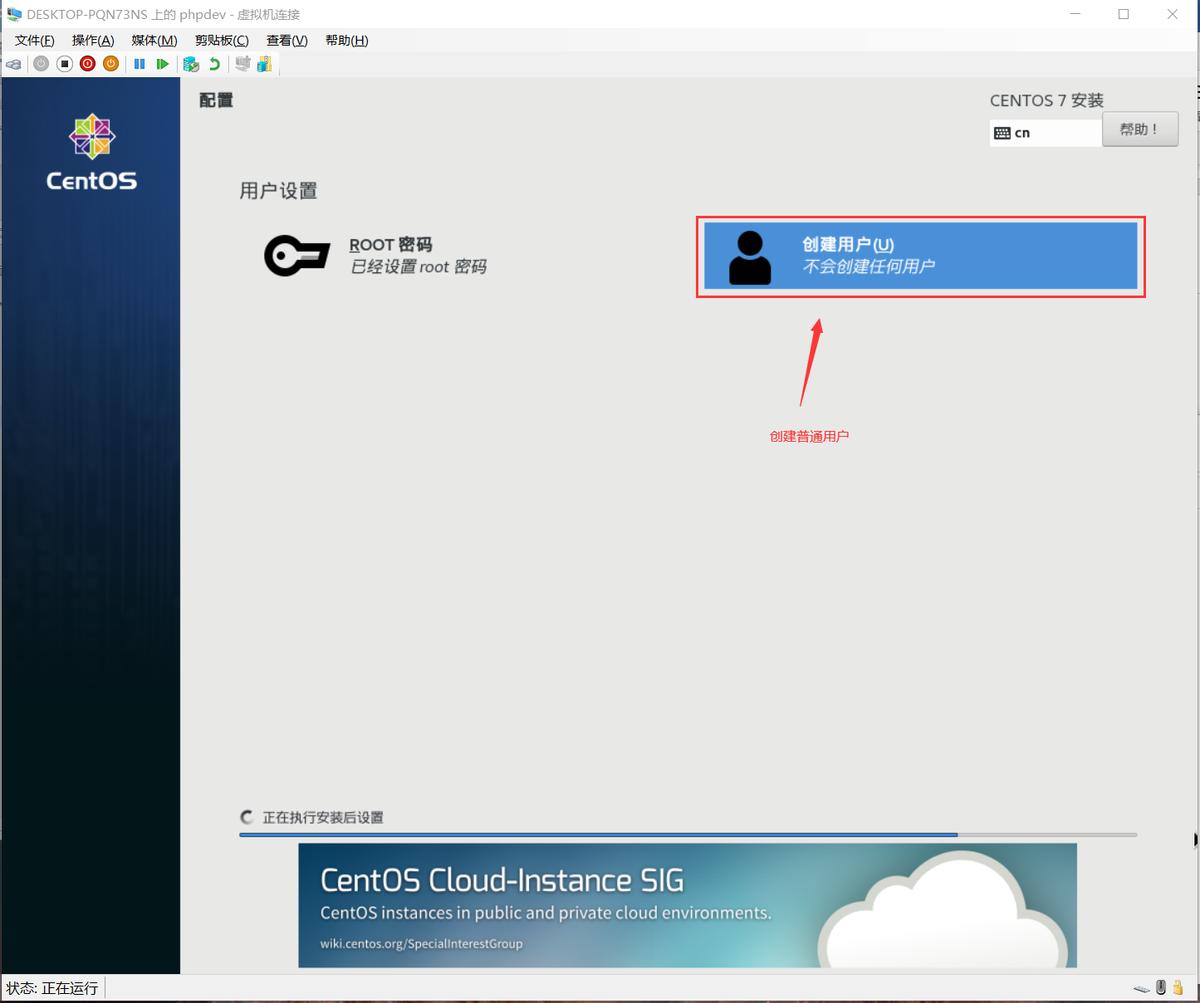
Task: Click the cn keyboard layout indicator
Action: pos(1046,132)
